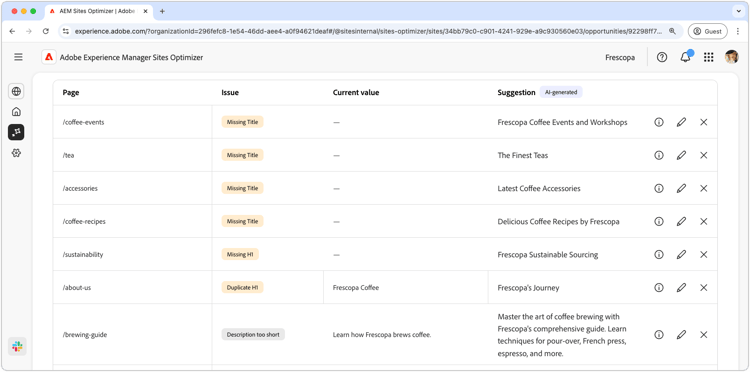Show info for /about-us suggestion
750x372 pixels.
coord(659,287)
